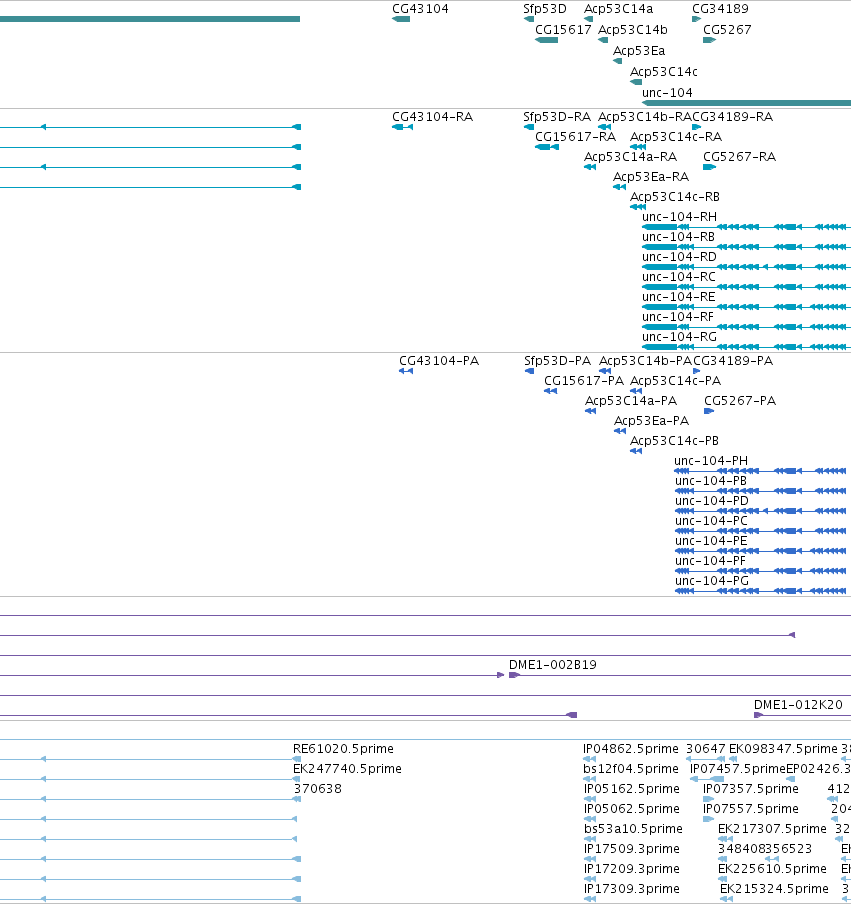Click the 370638 EST label
851x904 pixels.
click(318, 788)
